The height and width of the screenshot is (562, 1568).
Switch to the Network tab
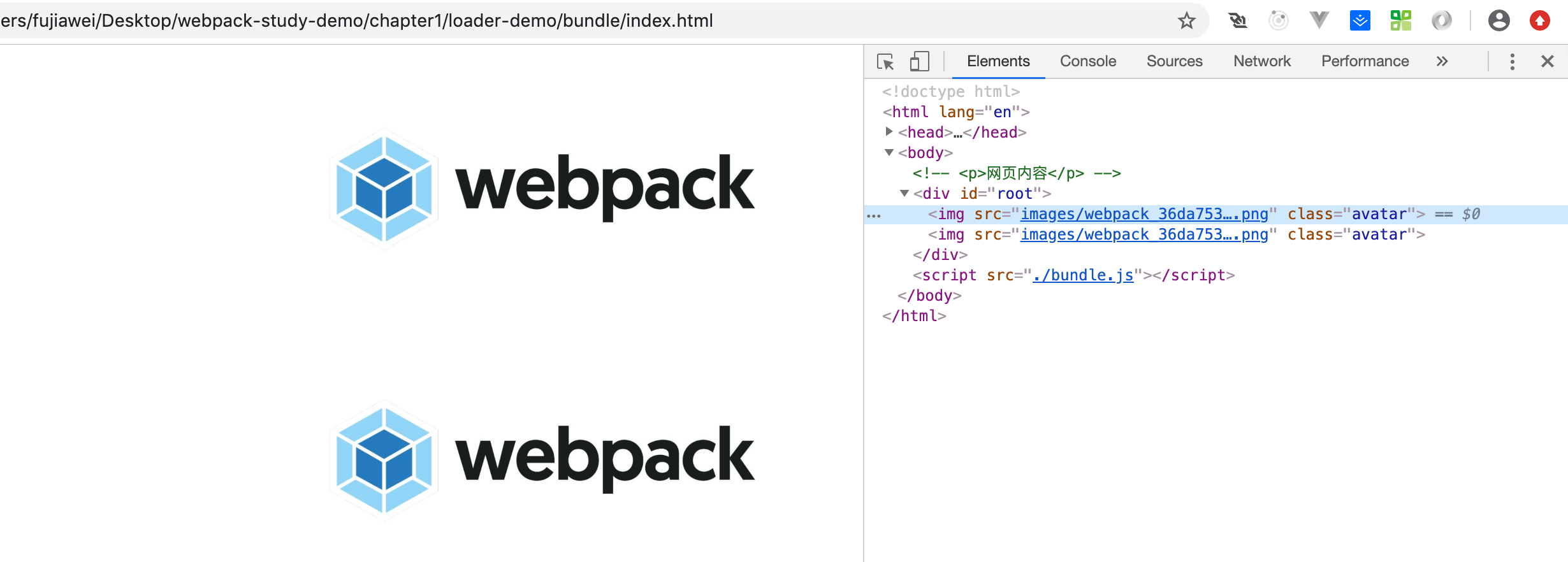1261,62
